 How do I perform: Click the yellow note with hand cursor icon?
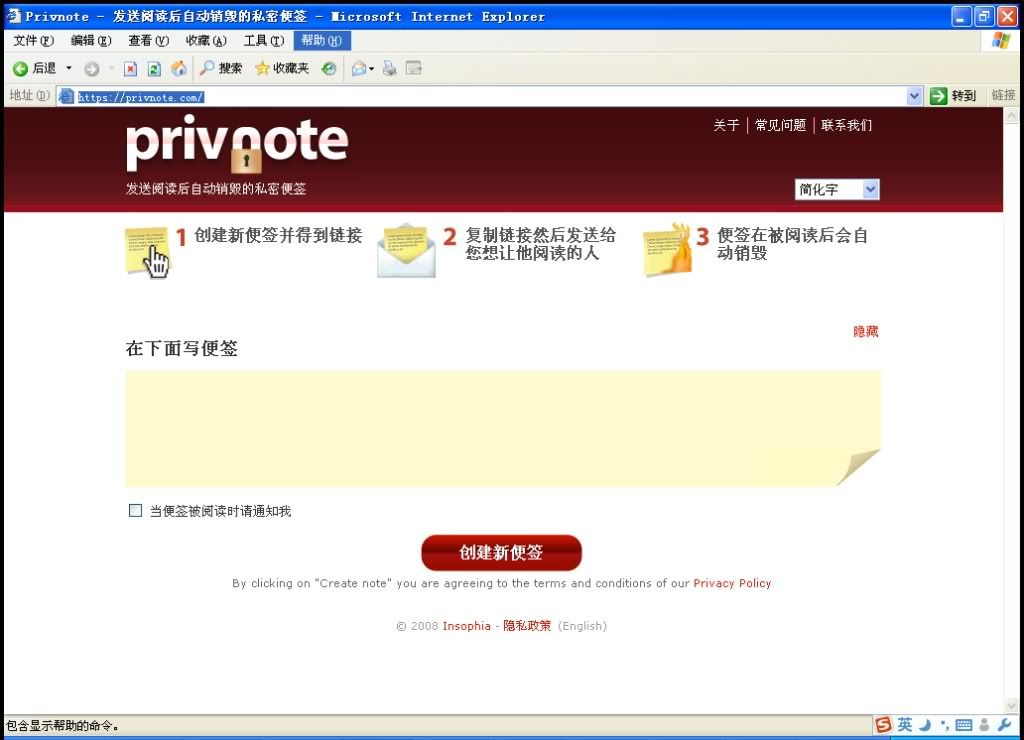147,252
